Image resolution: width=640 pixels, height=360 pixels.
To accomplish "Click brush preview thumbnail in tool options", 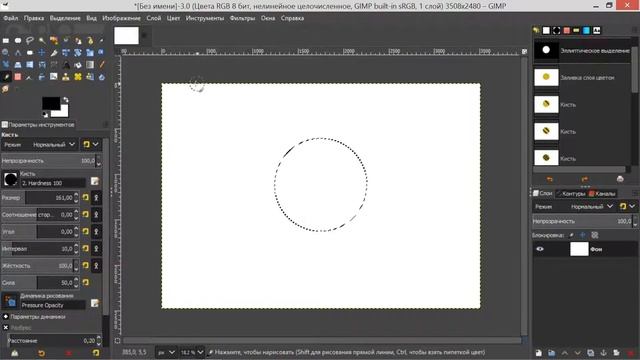I will [x=10, y=179].
